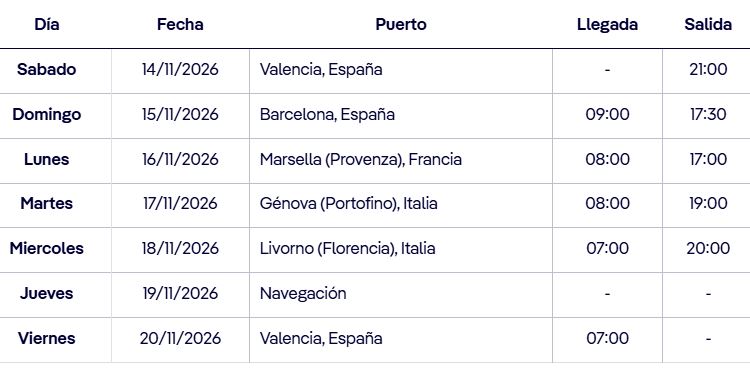Click the Miercoles day label
750x385 pixels.
(46, 248)
